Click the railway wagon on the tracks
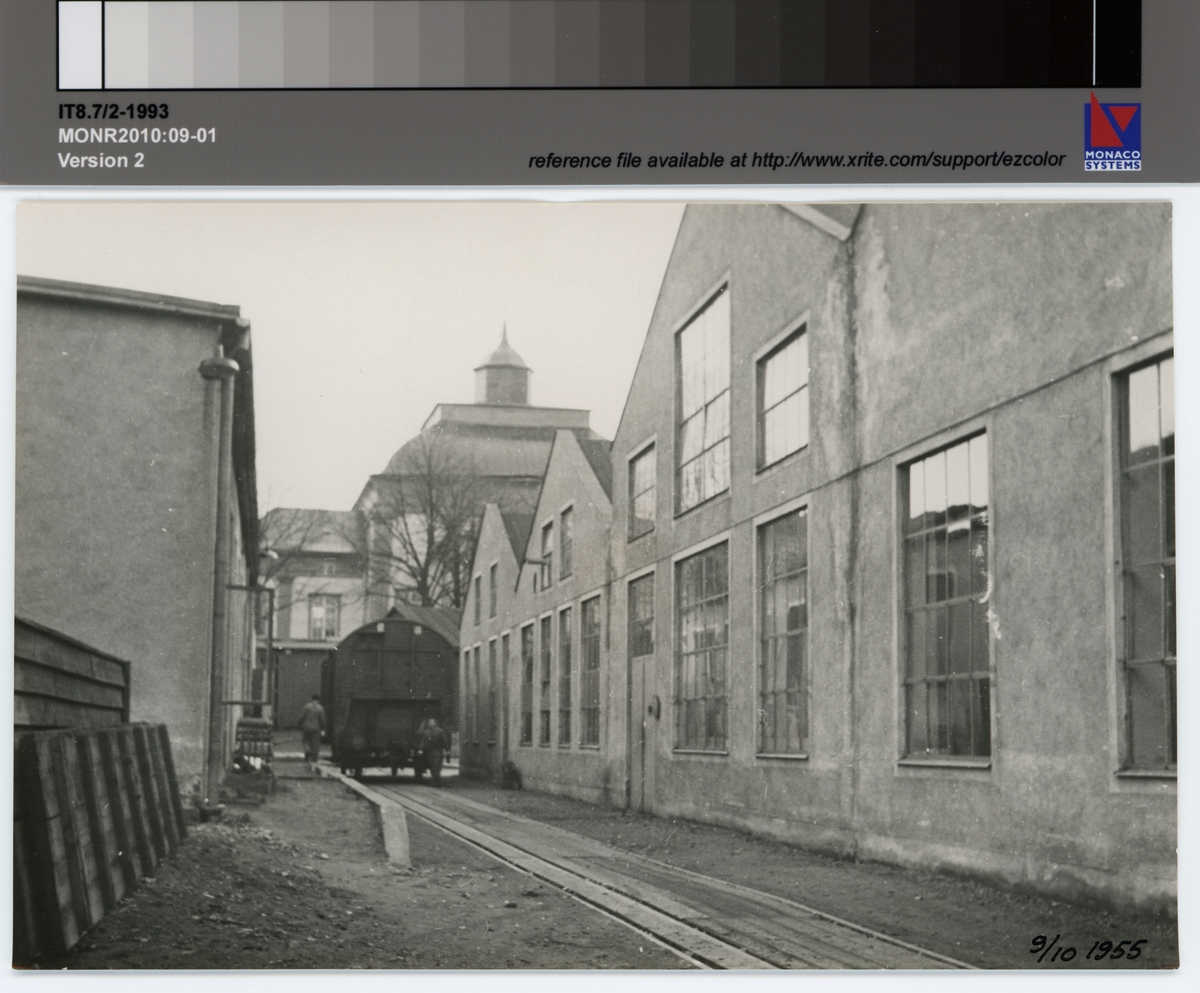The width and height of the screenshot is (1200, 993). point(390,690)
